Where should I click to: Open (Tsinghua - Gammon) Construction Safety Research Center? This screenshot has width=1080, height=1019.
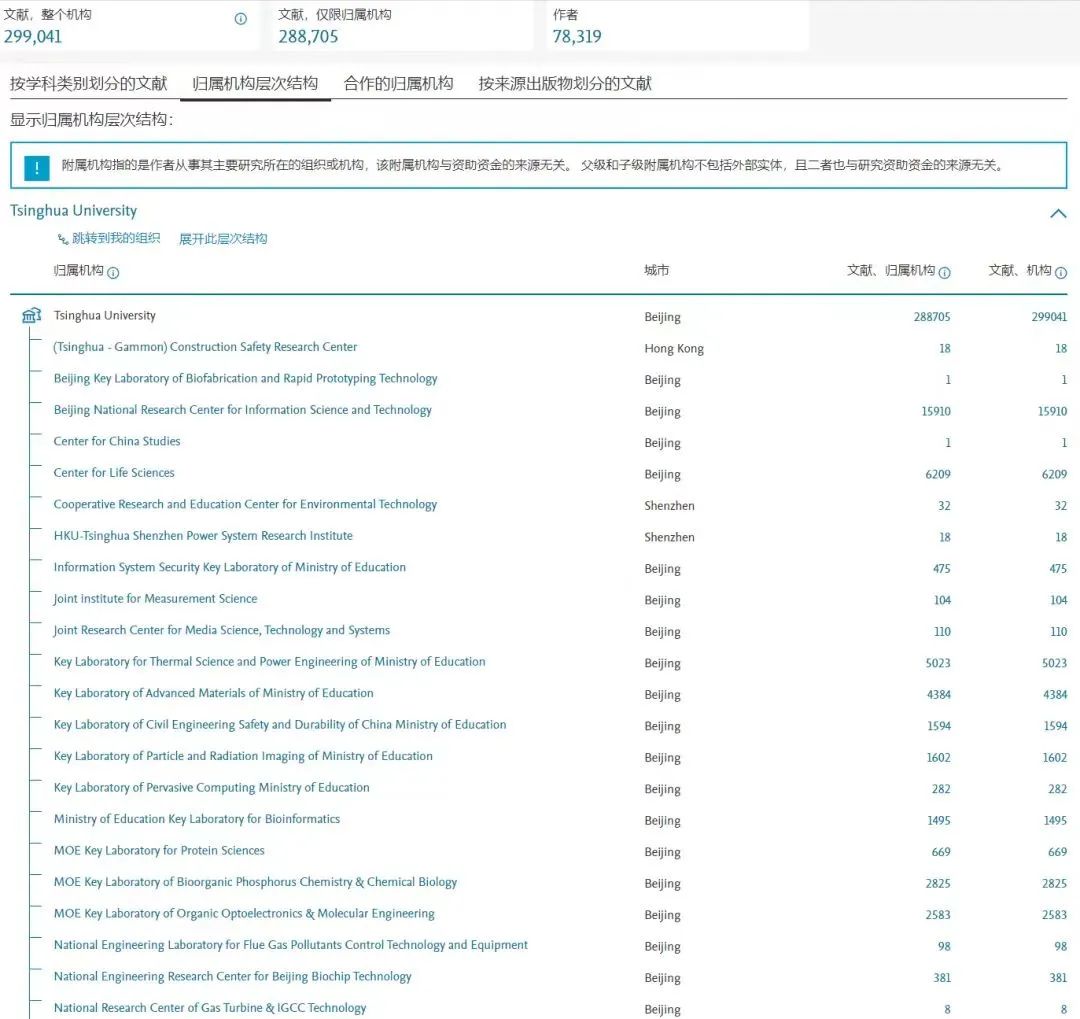(205, 347)
